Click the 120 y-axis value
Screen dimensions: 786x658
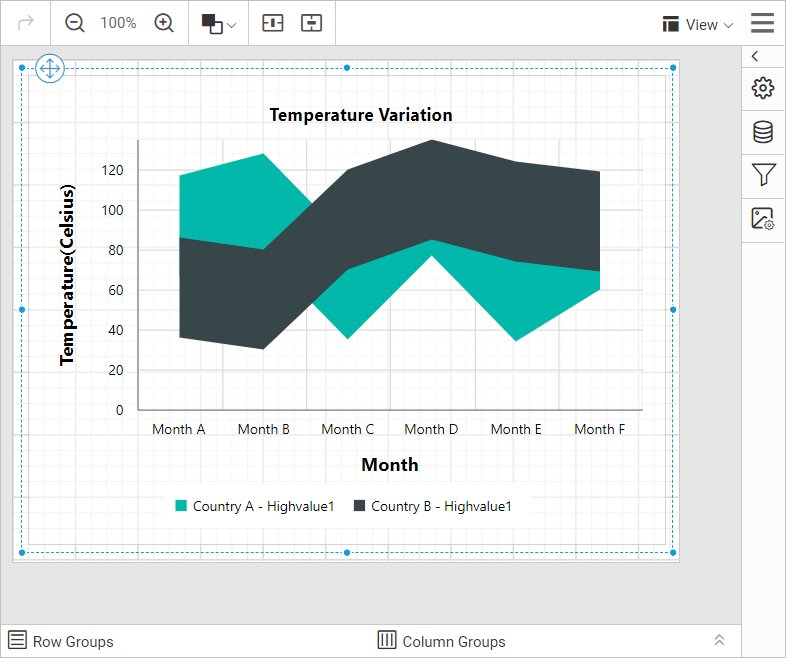[x=112, y=170]
